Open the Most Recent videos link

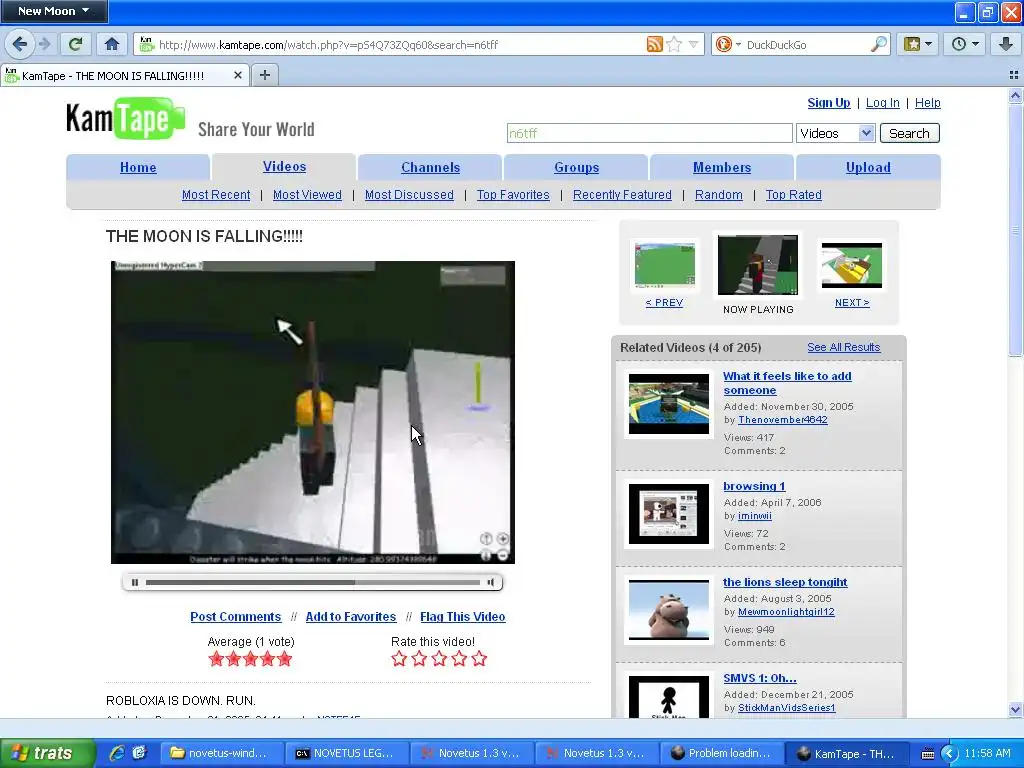[216, 195]
